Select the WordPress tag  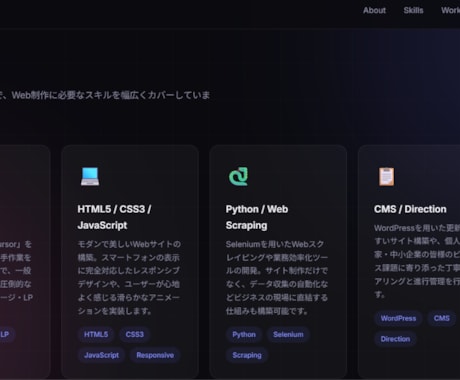398,318
